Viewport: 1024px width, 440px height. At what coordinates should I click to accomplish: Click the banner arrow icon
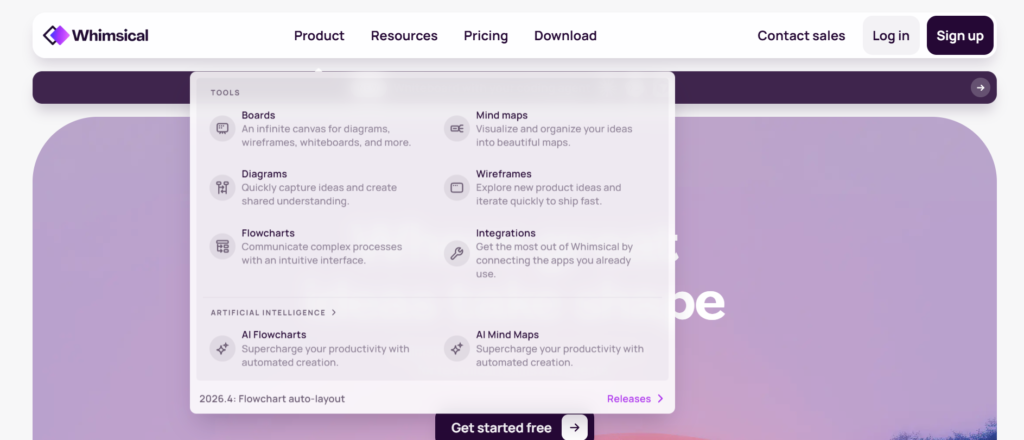[980, 88]
